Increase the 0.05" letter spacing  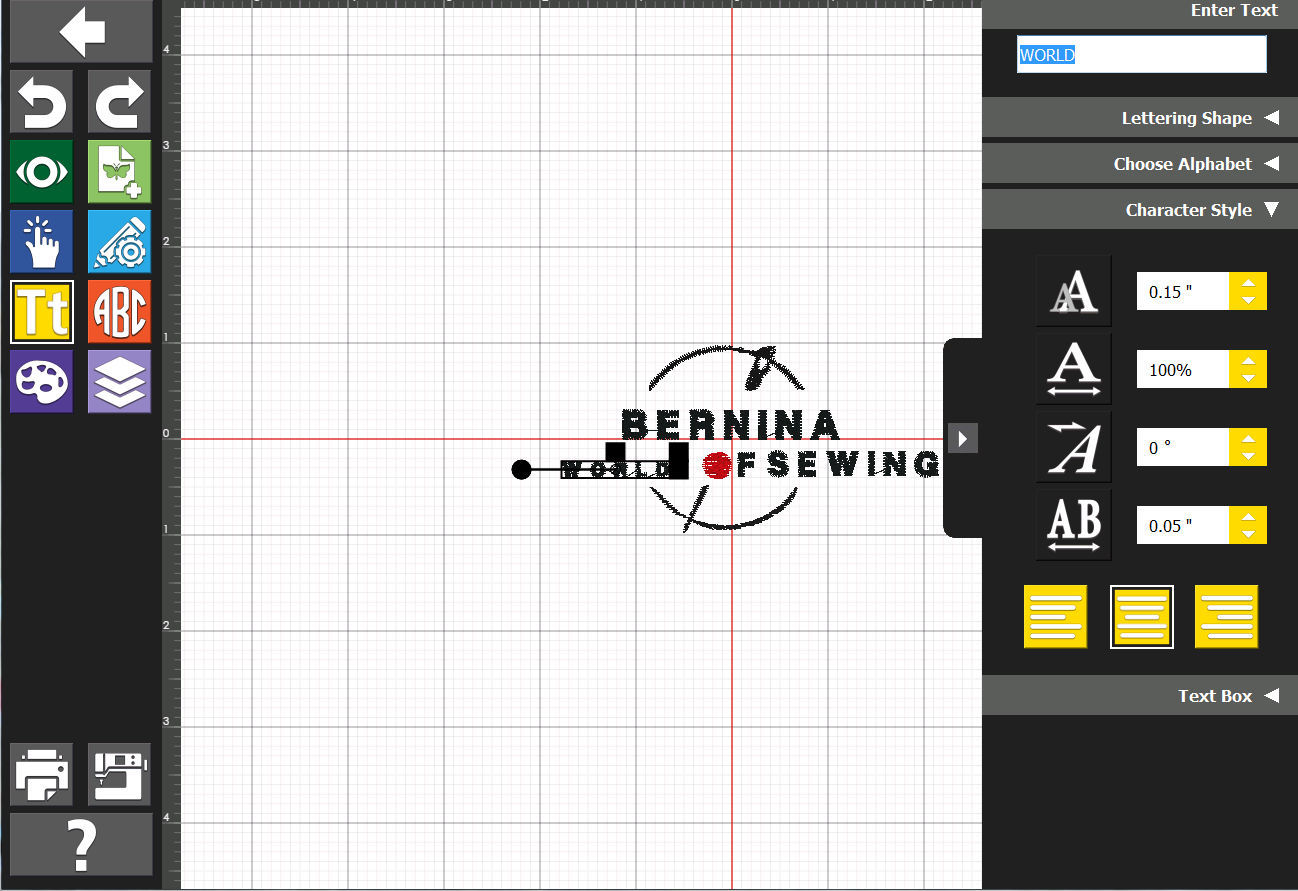(x=1248, y=517)
